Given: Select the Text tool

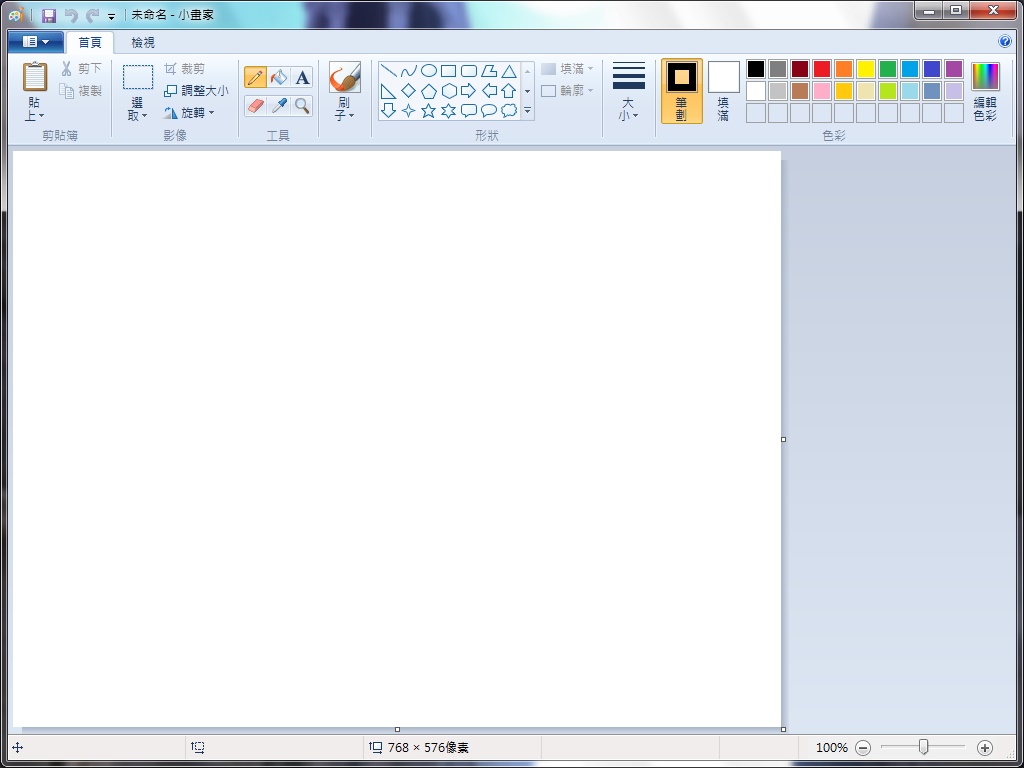Looking at the screenshot, I should pyautogui.click(x=302, y=78).
